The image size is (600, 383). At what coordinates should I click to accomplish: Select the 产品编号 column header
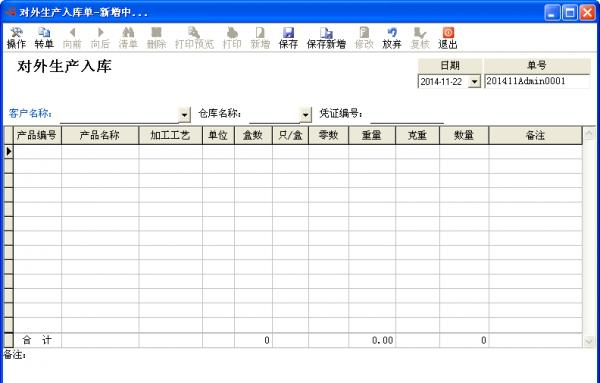pyautogui.click(x=37, y=135)
